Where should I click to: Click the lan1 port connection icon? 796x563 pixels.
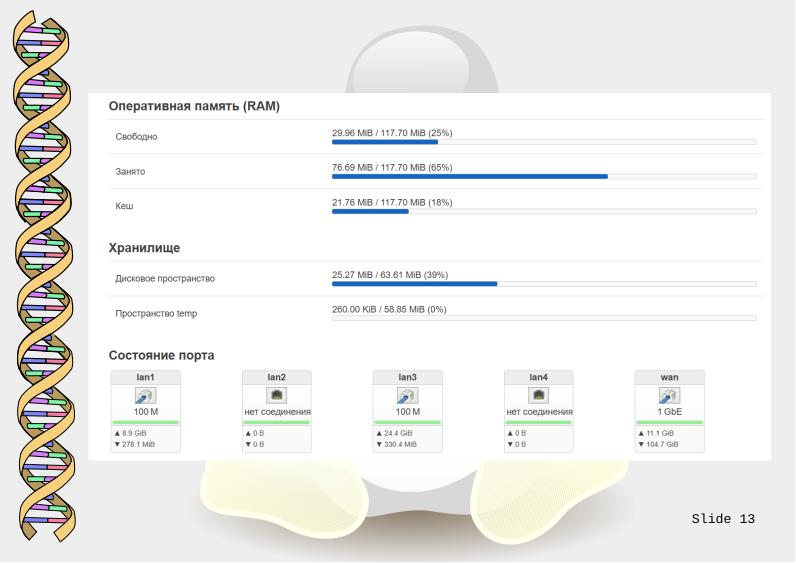[x=147, y=397]
